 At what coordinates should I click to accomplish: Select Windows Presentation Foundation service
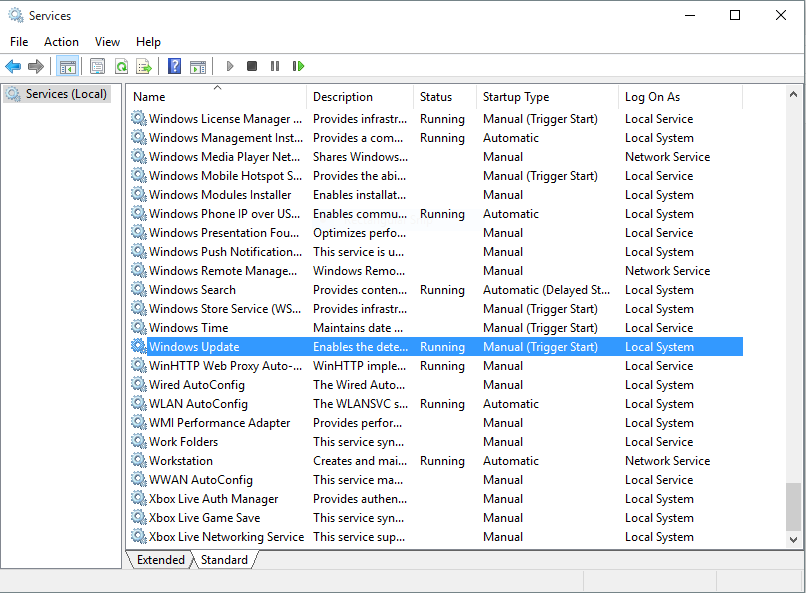click(x=437, y=233)
